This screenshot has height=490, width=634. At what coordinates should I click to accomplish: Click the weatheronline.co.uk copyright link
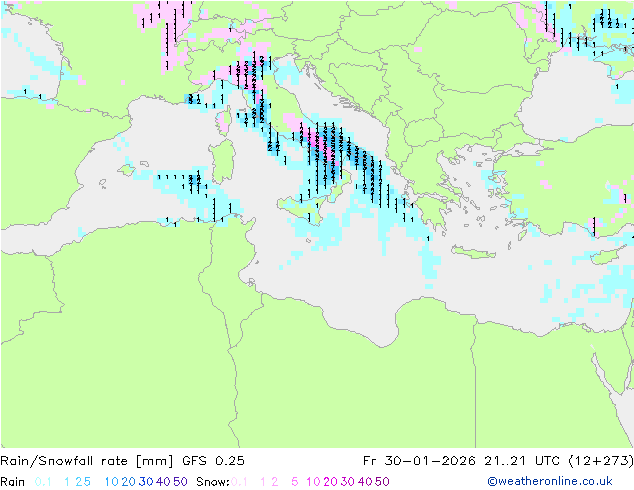[550, 481]
